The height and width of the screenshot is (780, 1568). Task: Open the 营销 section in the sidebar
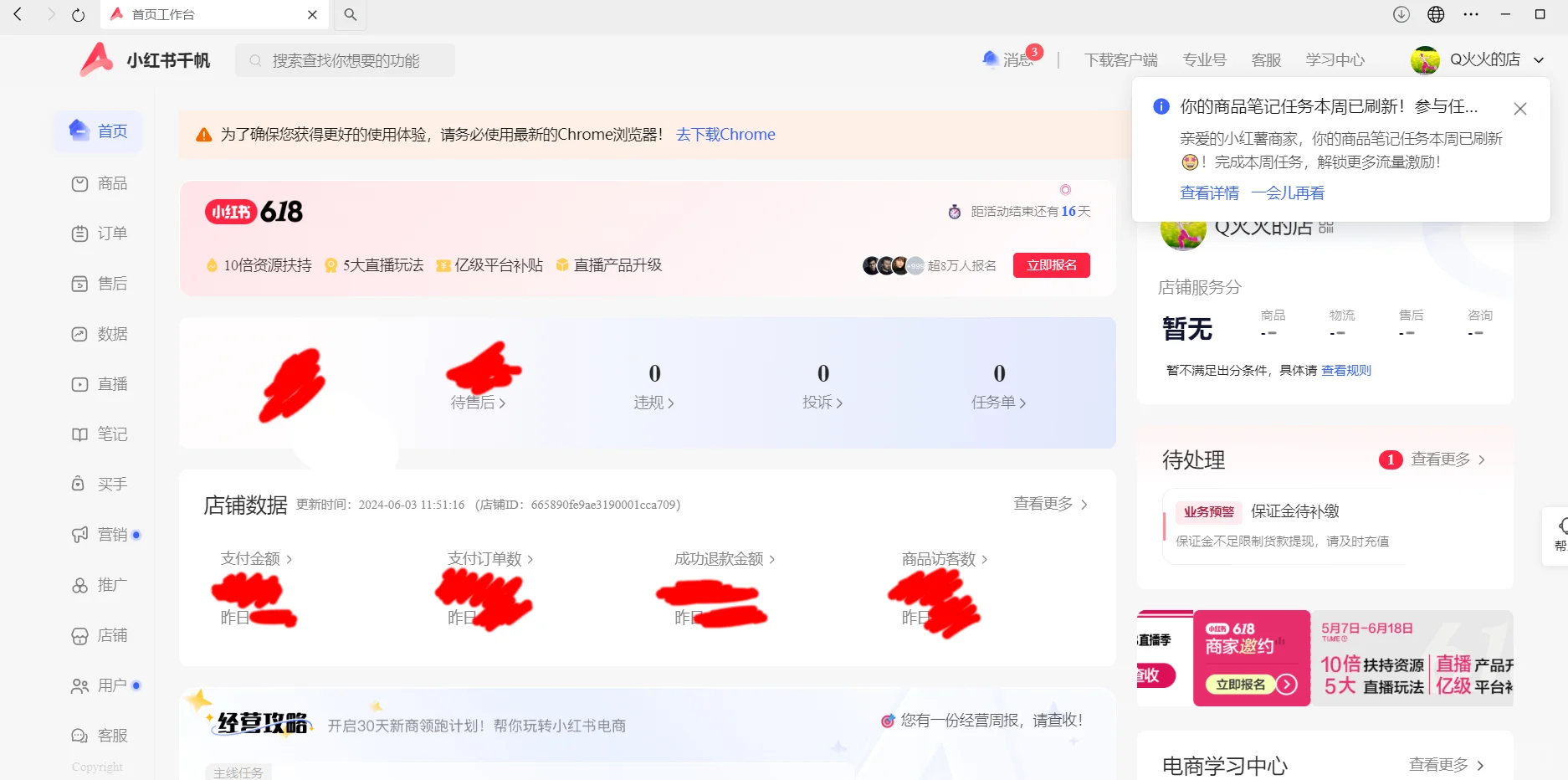click(109, 534)
